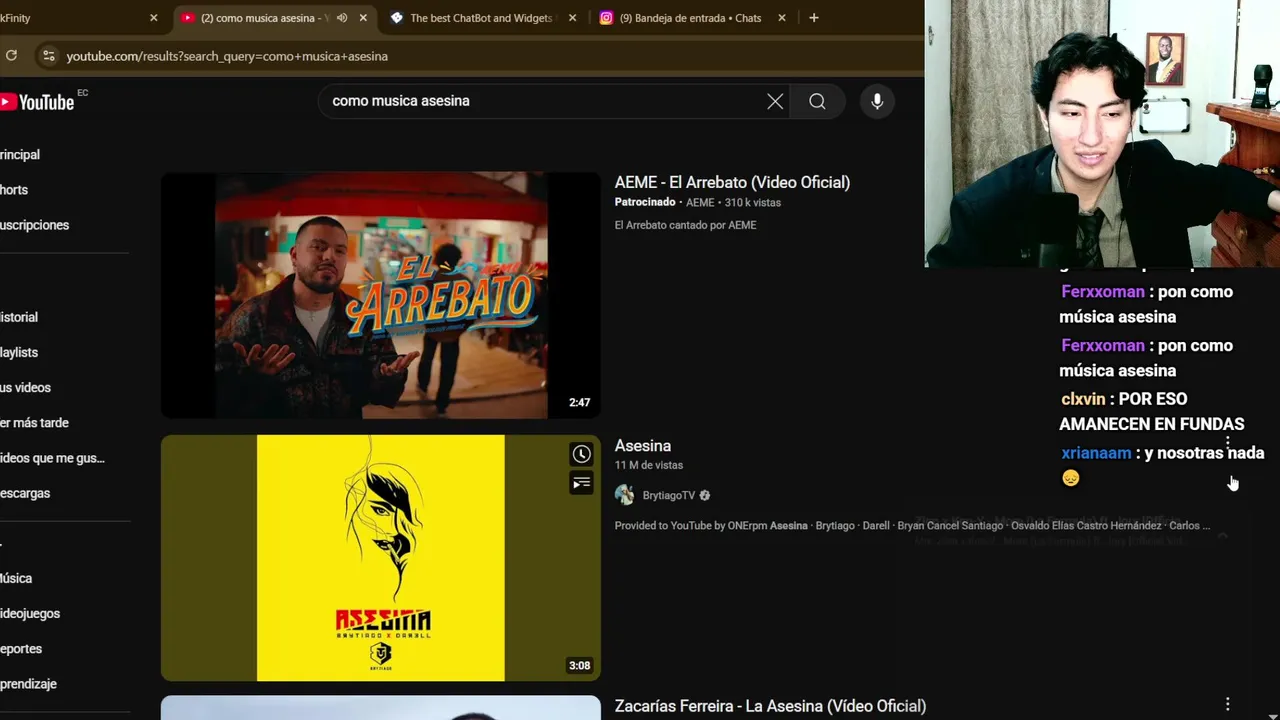This screenshot has width=1280, height=720.
Task: Start voice search with the microphone icon
Action: [x=877, y=101]
